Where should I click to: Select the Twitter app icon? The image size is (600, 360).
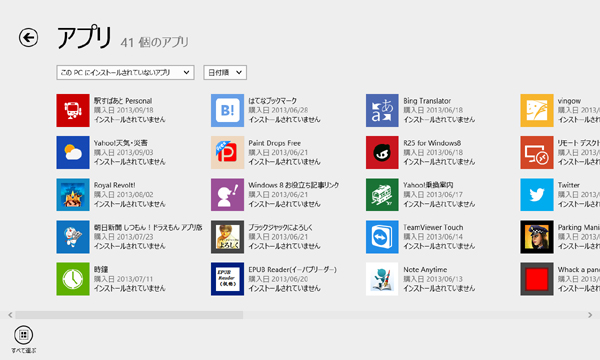[536, 195]
